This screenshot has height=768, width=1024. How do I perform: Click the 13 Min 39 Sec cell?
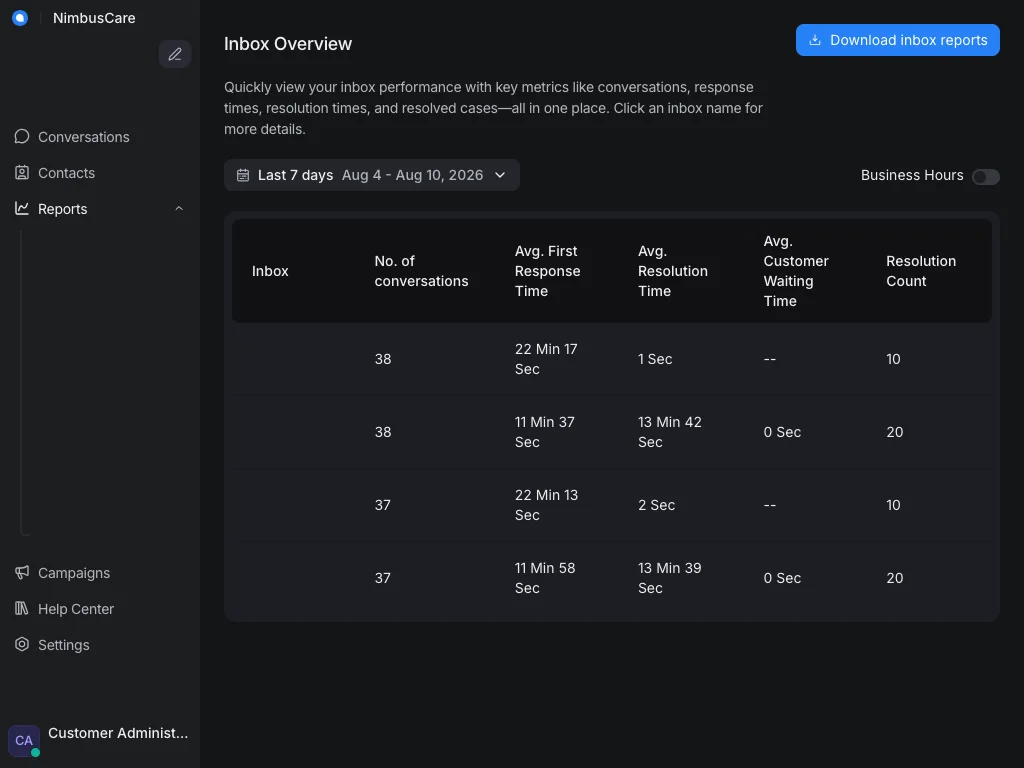click(669, 578)
